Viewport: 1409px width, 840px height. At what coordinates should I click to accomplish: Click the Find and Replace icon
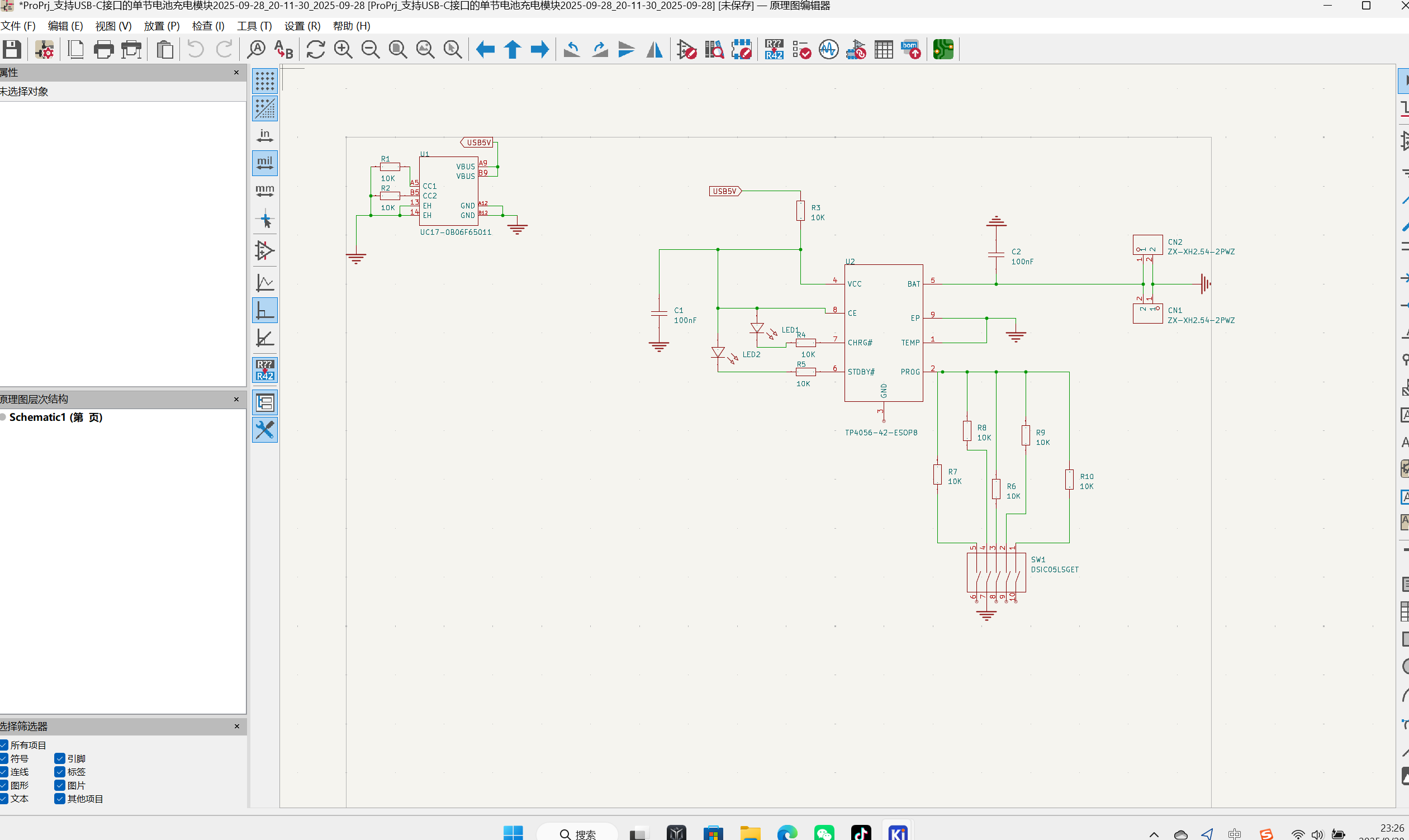pyautogui.click(x=283, y=50)
